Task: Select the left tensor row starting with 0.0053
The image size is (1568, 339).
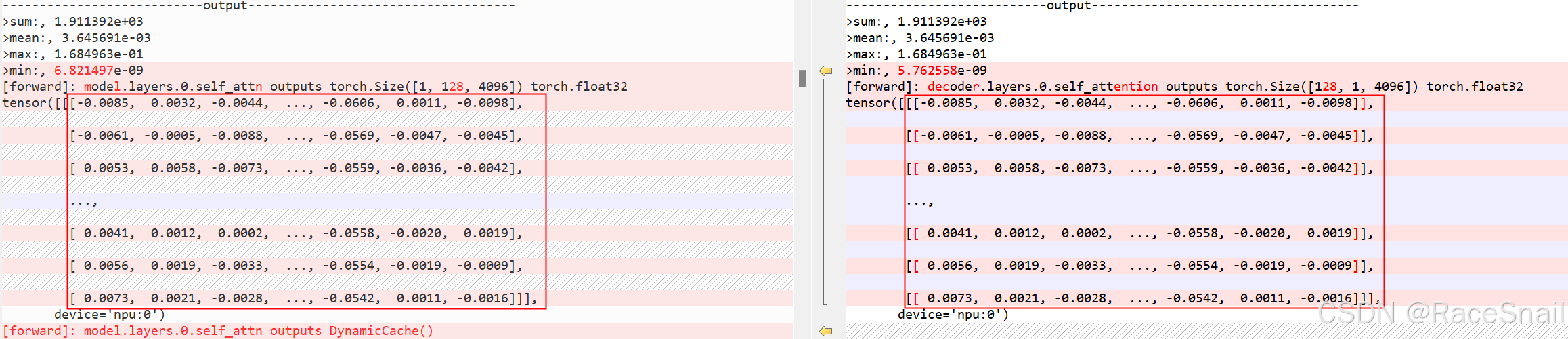Action: [x=297, y=168]
